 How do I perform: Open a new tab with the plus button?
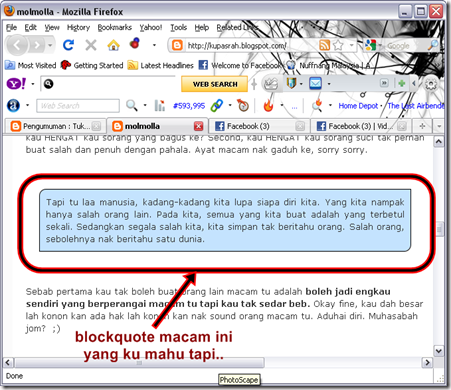pos(422,126)
